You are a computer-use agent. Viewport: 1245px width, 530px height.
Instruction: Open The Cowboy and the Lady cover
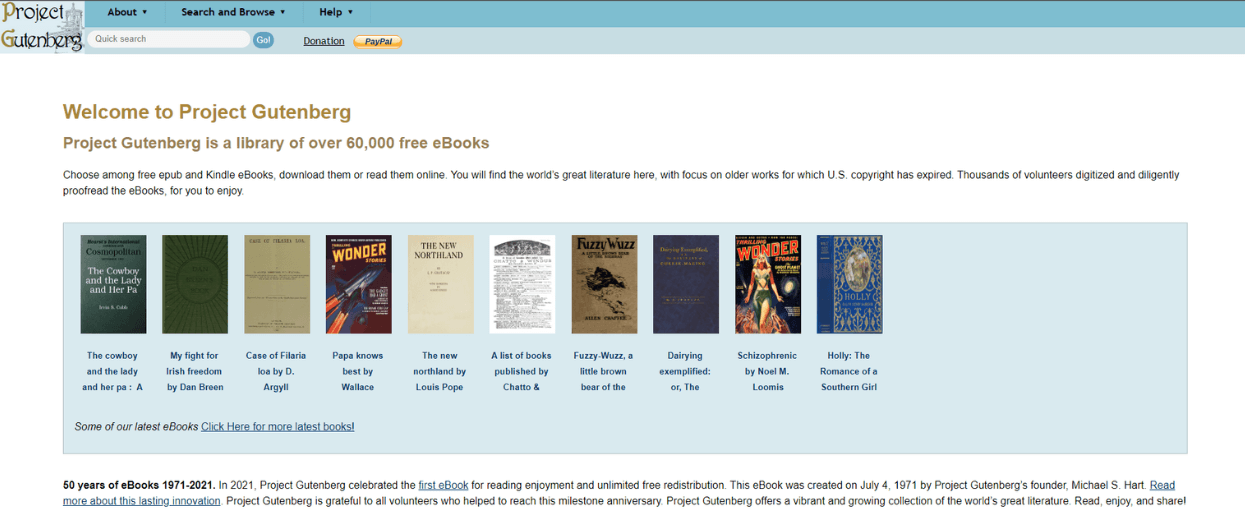coord(113,284)
